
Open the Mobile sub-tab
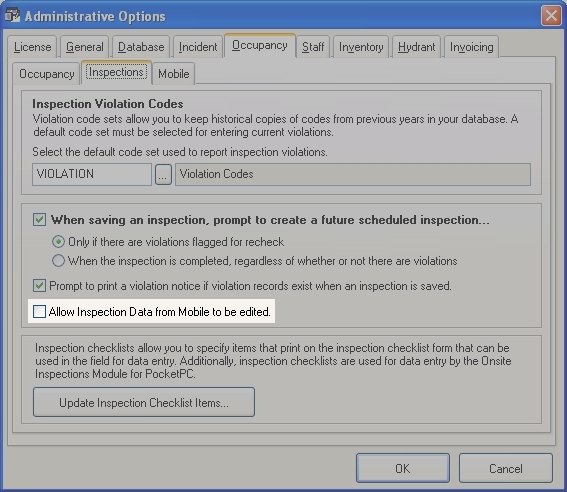174,74
